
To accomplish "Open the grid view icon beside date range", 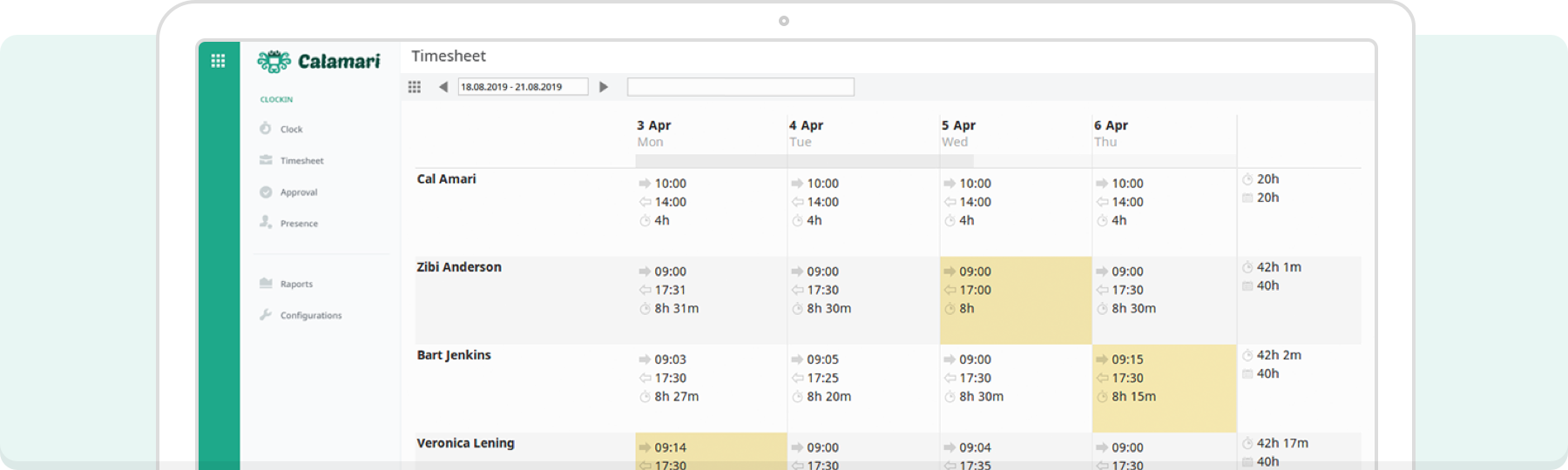I will 415,87.
